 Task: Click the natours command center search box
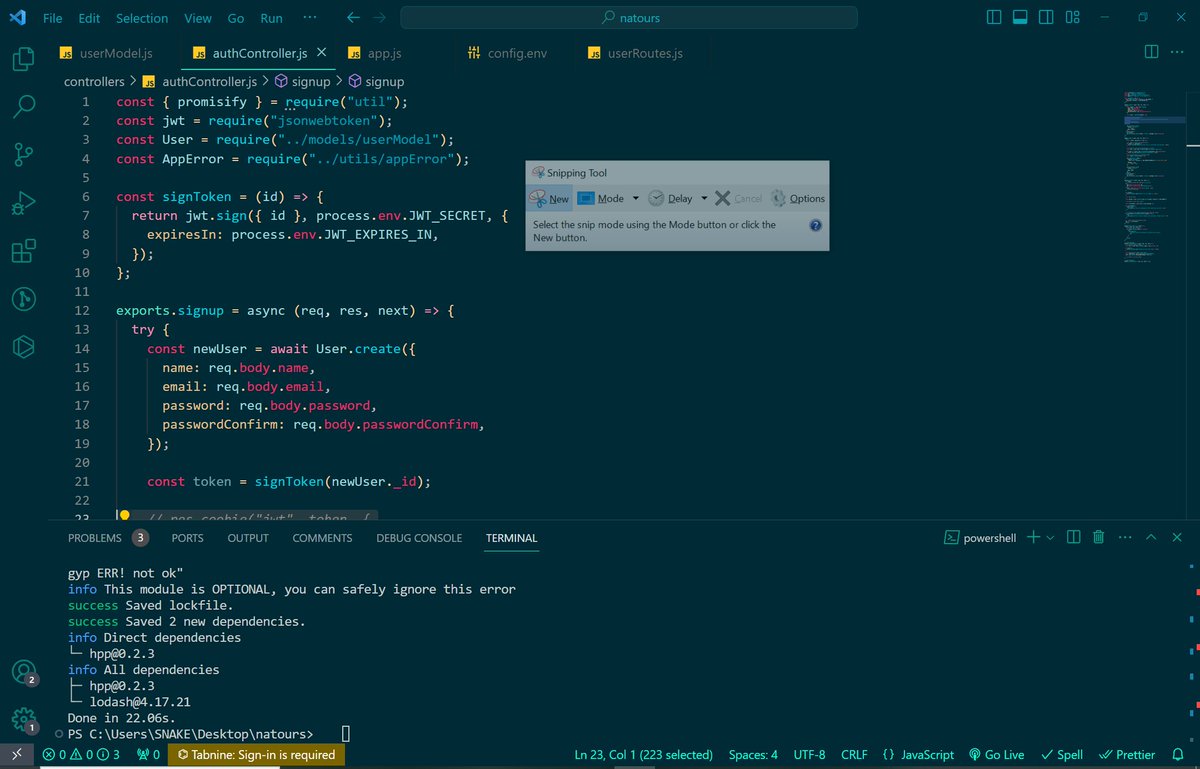click(629, 18)
